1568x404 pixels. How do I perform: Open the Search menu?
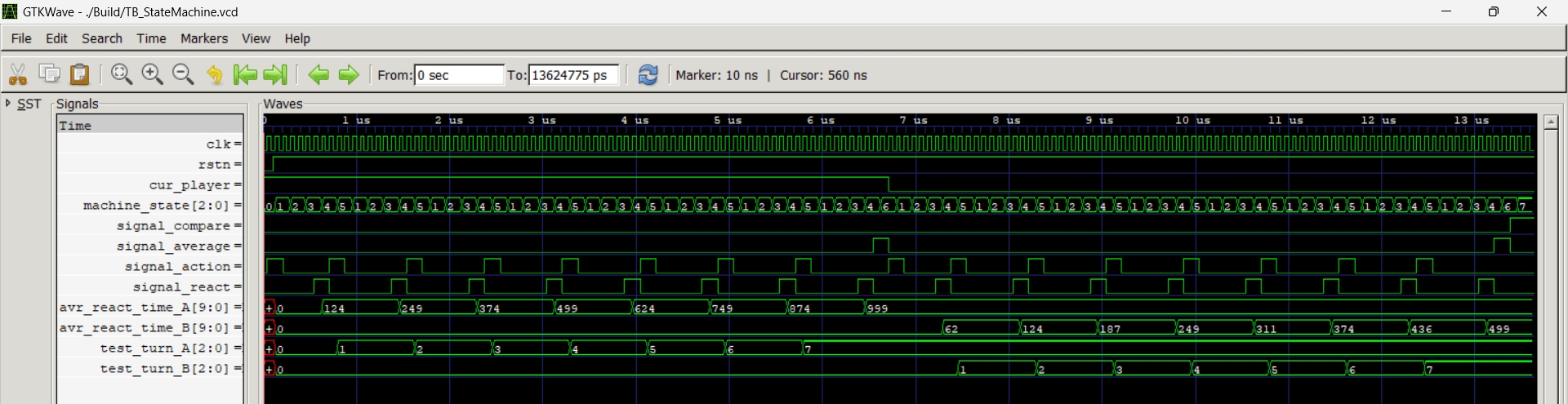pos(102,38)
